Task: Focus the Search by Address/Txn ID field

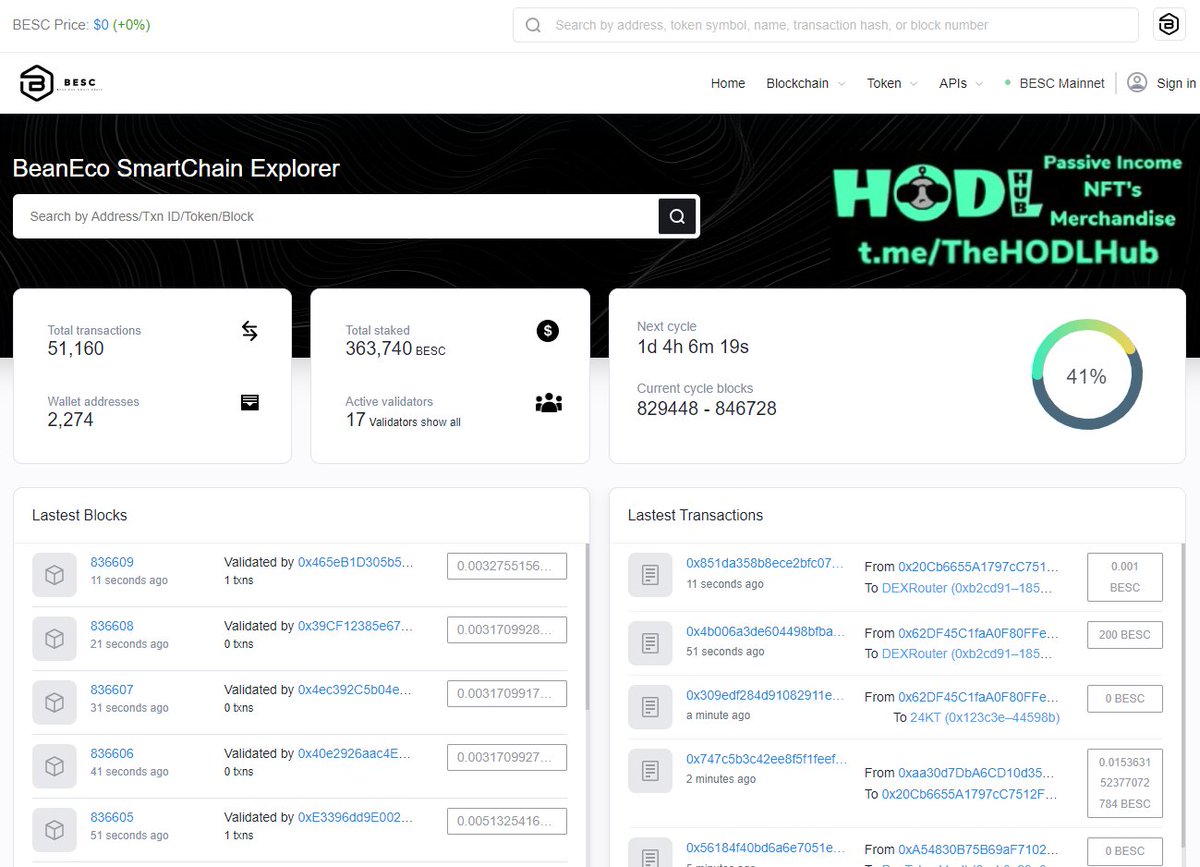Action: 335,216
